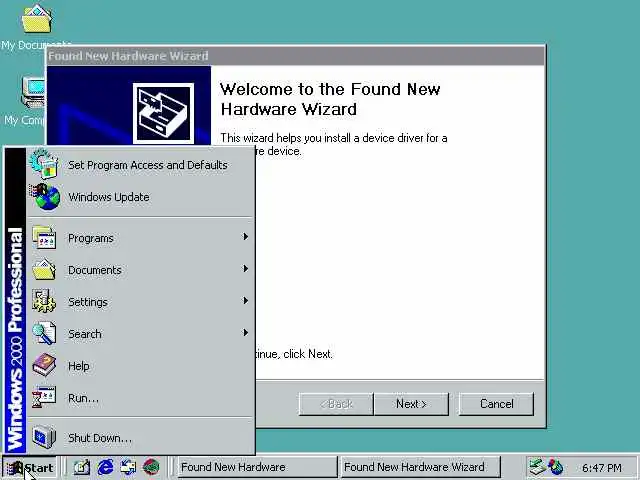Click Show Desktop quick launch icon

tap(82, 467)
